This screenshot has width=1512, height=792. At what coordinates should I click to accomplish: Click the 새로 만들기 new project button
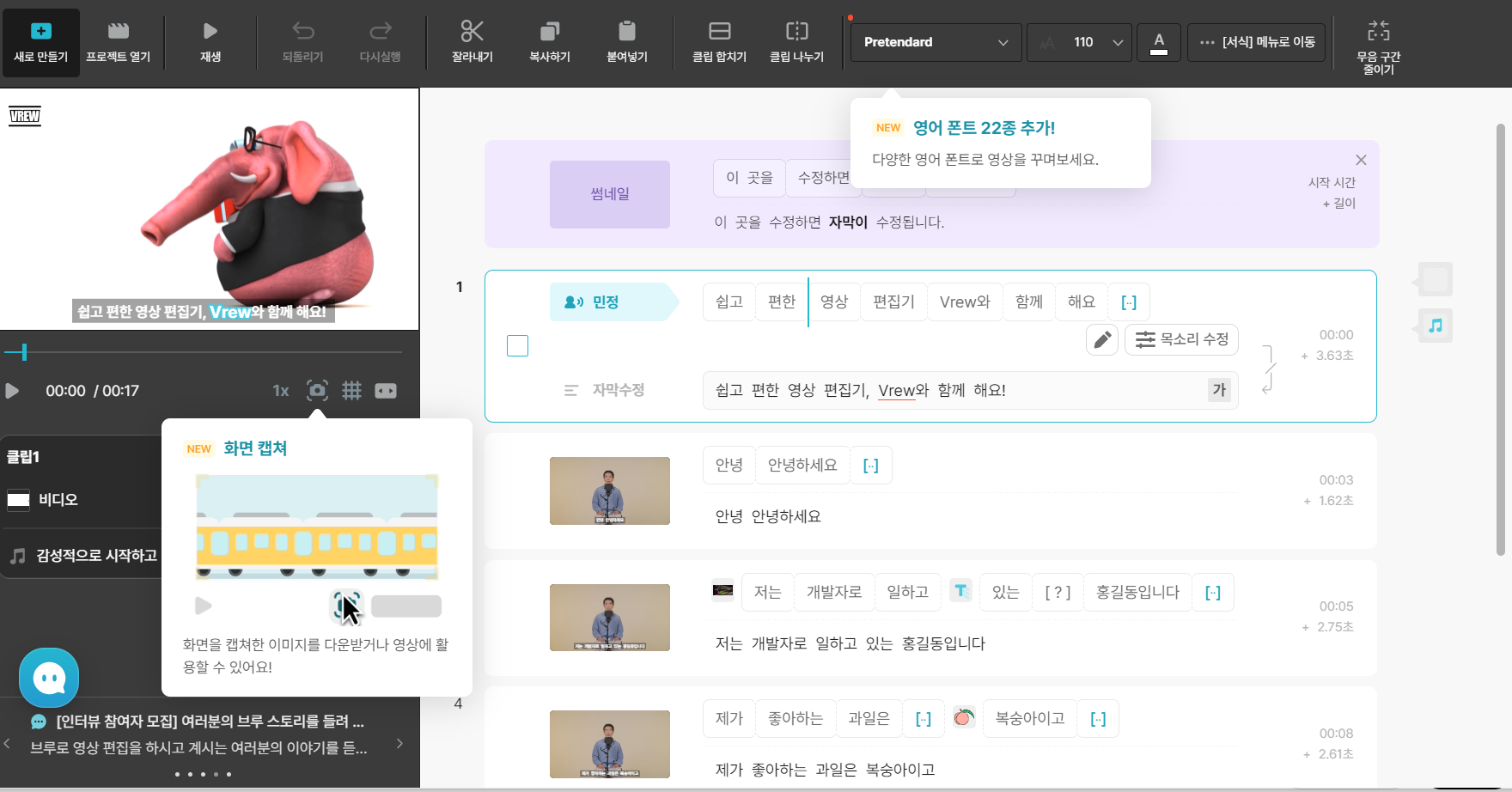click(40, 42)
